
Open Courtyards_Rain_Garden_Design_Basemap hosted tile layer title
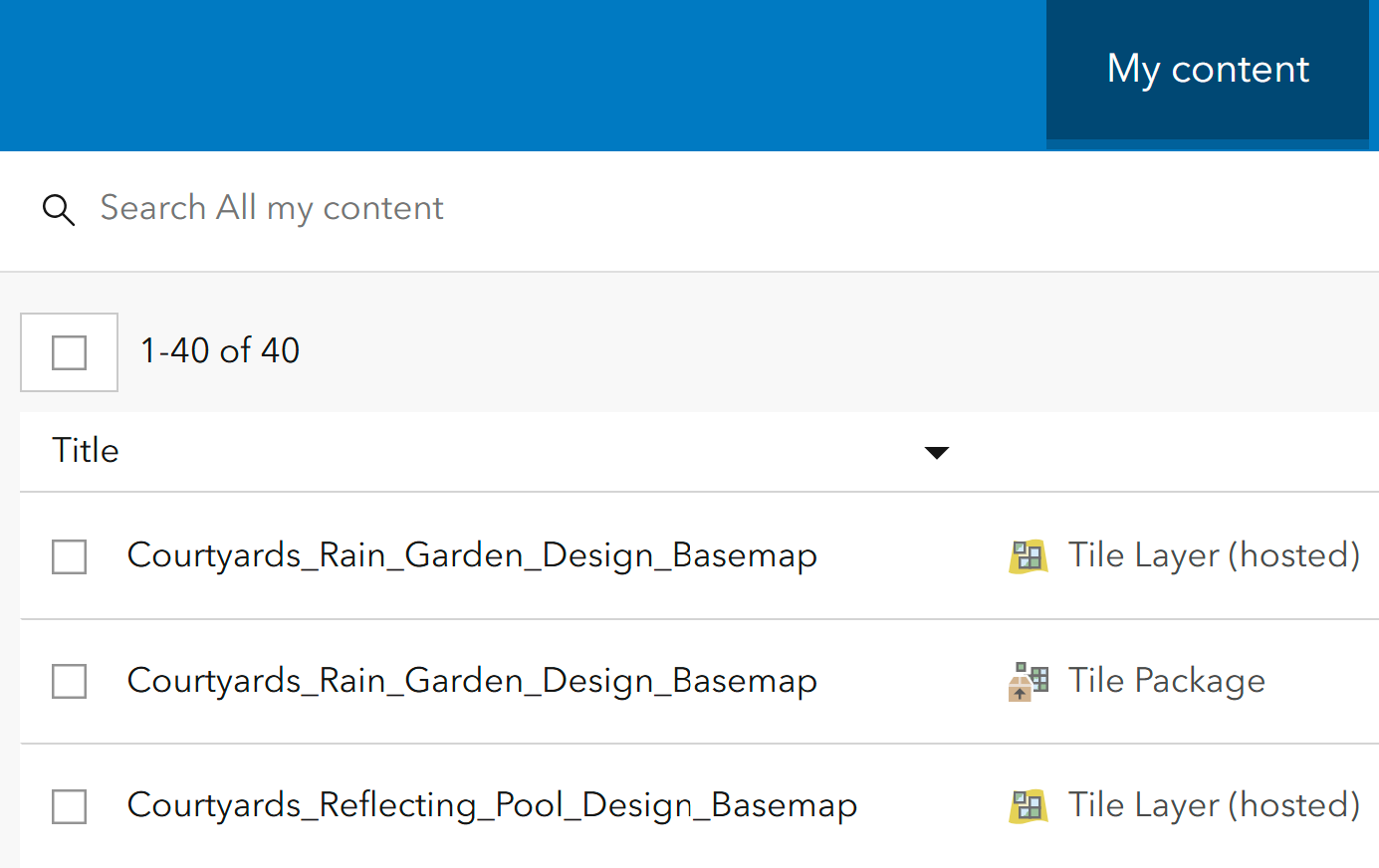(472, 555)
